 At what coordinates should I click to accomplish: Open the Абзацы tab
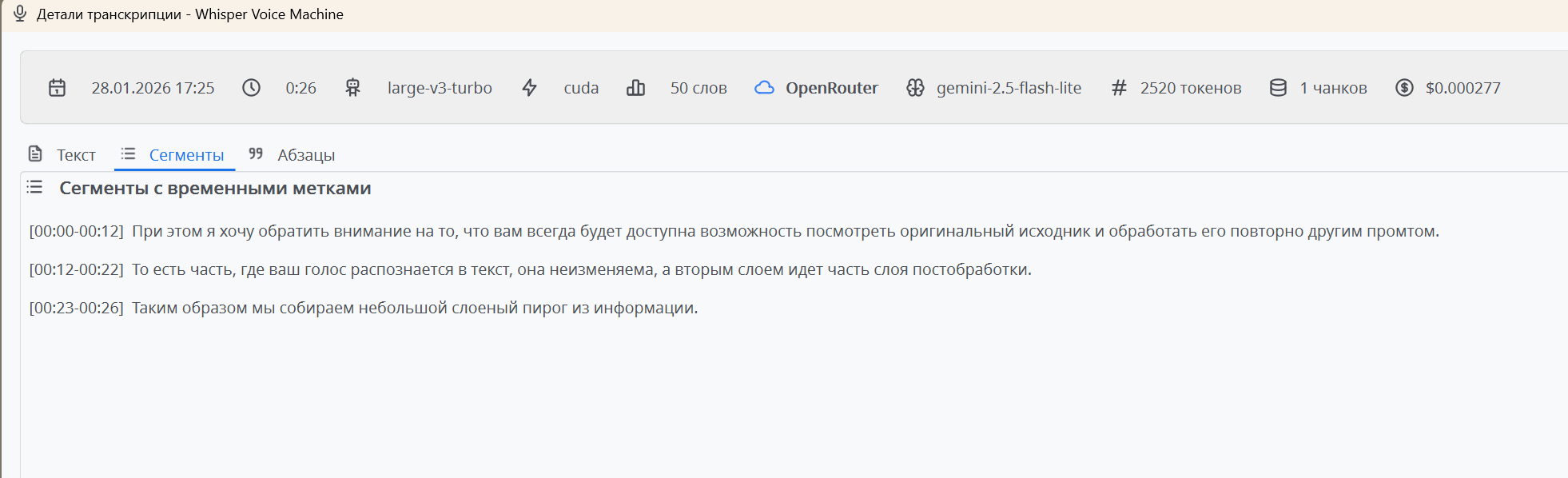point(293,154)
